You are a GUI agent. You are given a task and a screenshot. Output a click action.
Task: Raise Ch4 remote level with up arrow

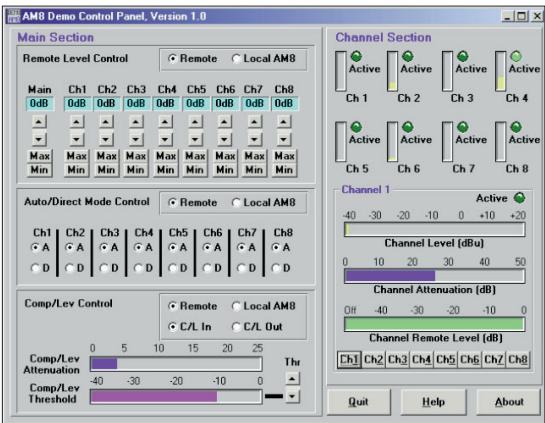tap(165, 122)
